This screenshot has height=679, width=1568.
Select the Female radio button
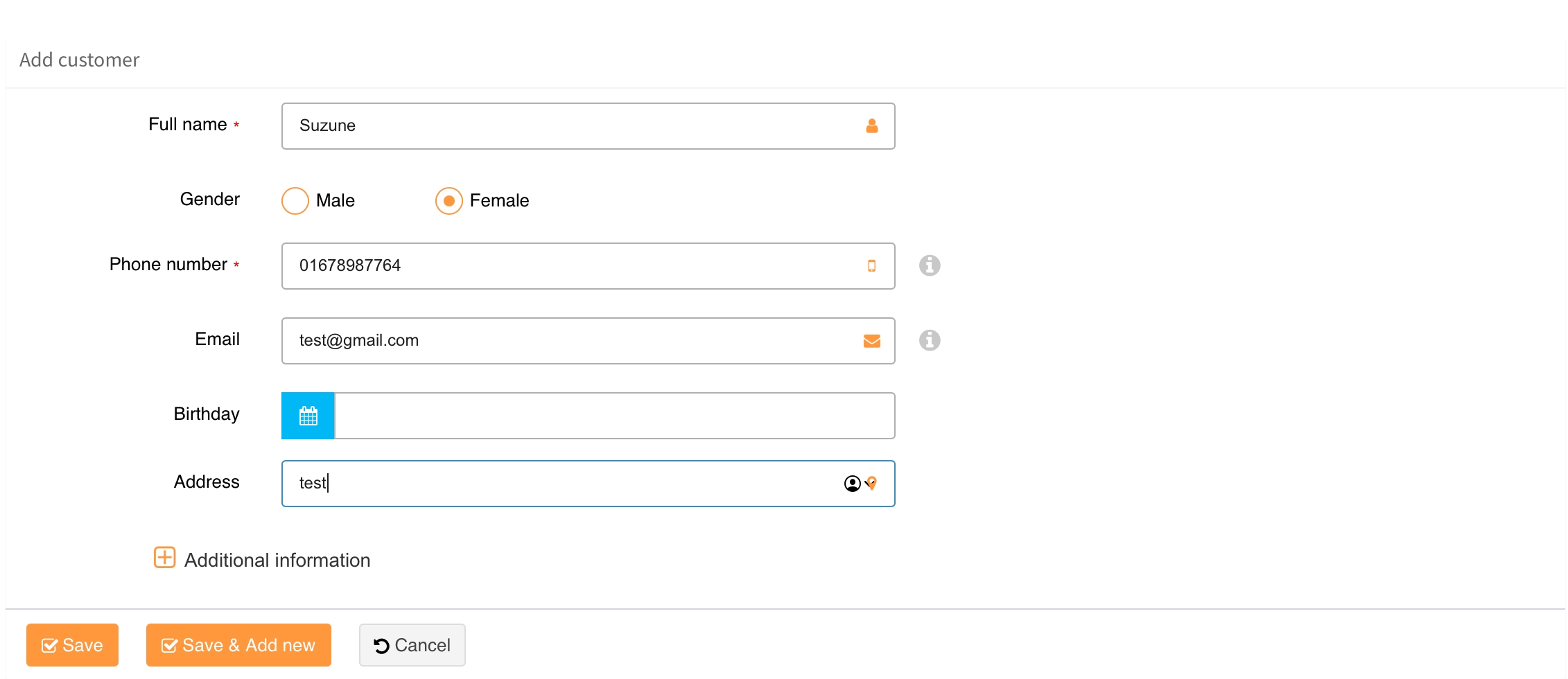tap(449, 201)
